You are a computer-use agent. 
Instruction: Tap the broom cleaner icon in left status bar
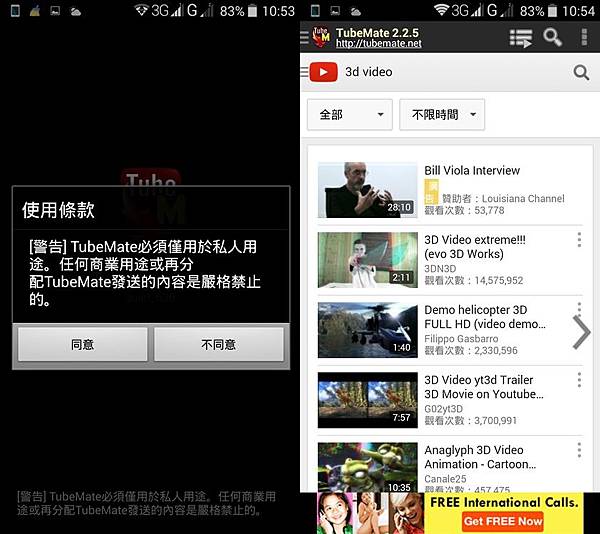click(35, 11)
